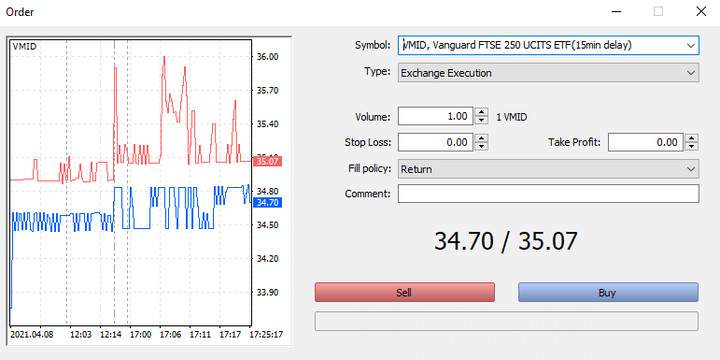Viewport: 720px width, 360px height.
Task: Click the Stop Loss input field
Action: [x=435, y=142]
